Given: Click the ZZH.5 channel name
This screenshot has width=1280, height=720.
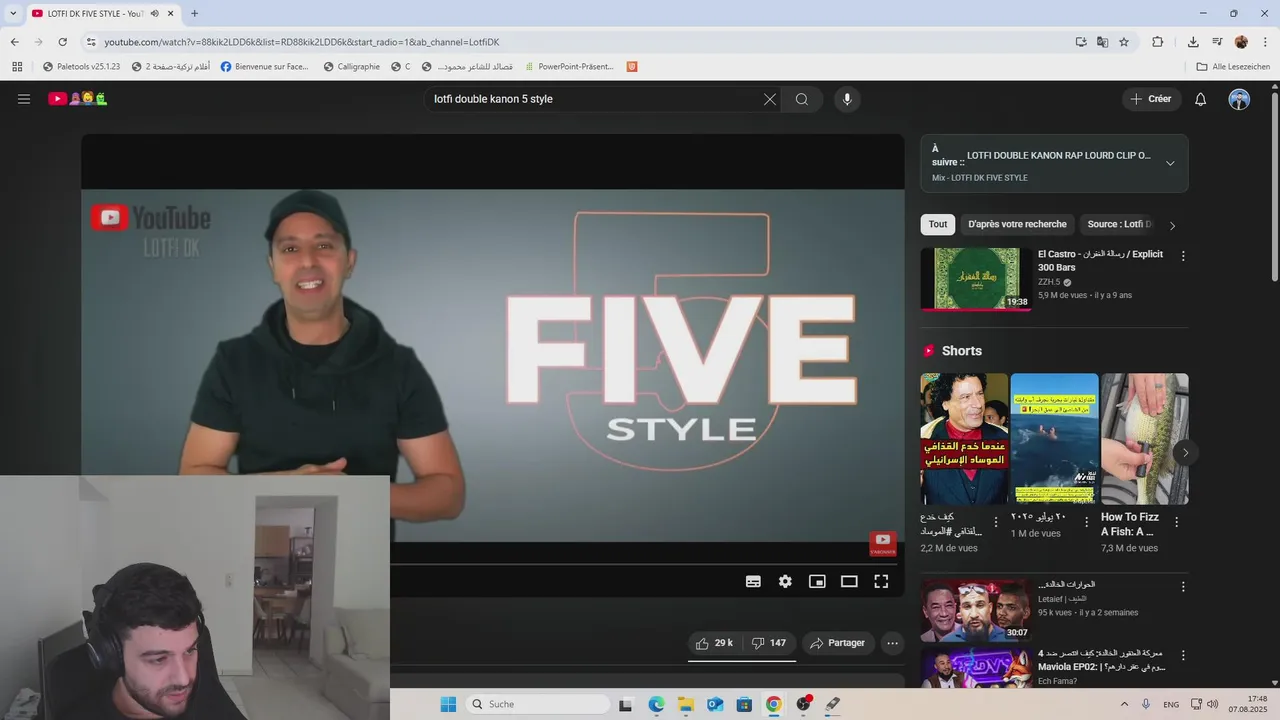Looking at the screenshot, I should coord(1049,282).
